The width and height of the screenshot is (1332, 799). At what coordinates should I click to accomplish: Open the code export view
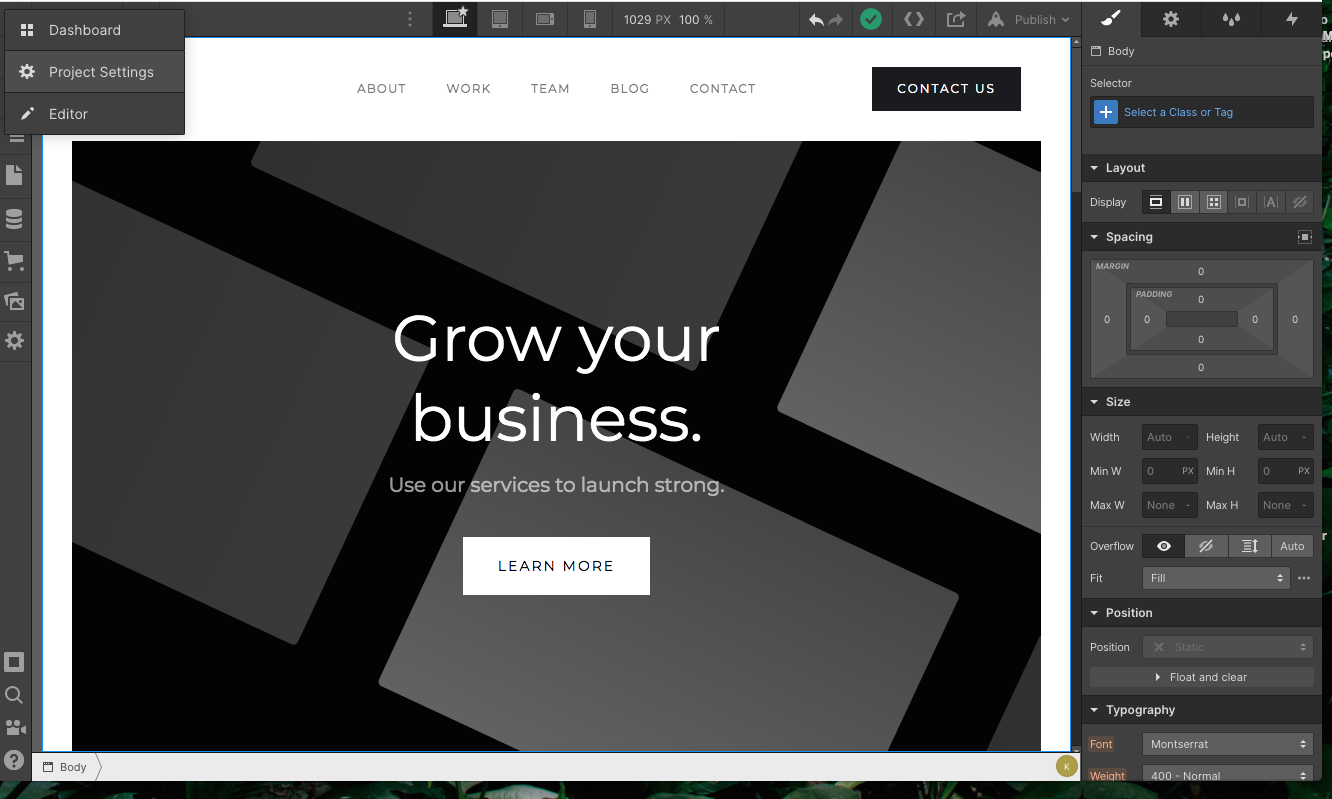[x=913, y=19]
